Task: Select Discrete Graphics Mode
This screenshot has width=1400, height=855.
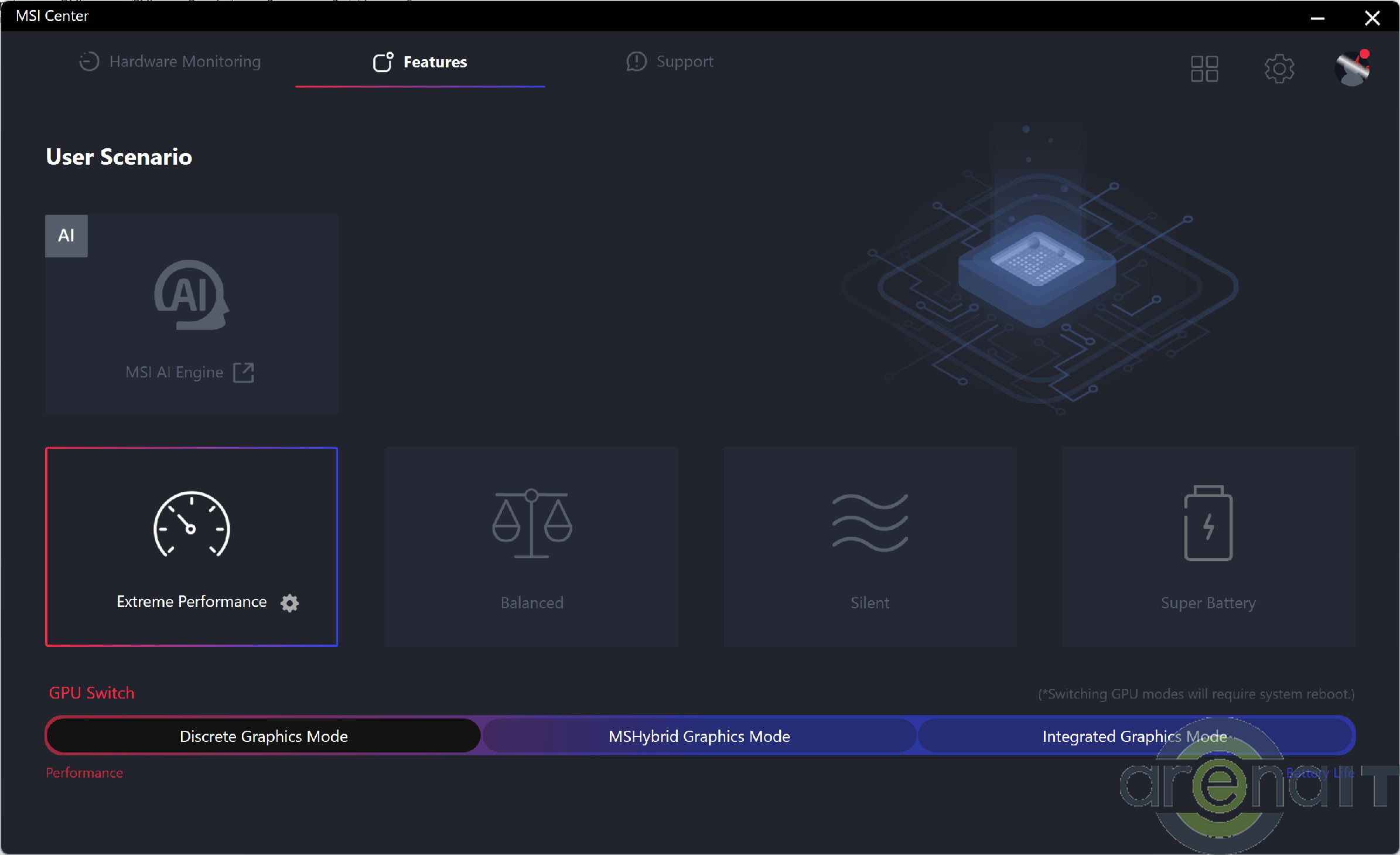Action: (x=264, y=736)
